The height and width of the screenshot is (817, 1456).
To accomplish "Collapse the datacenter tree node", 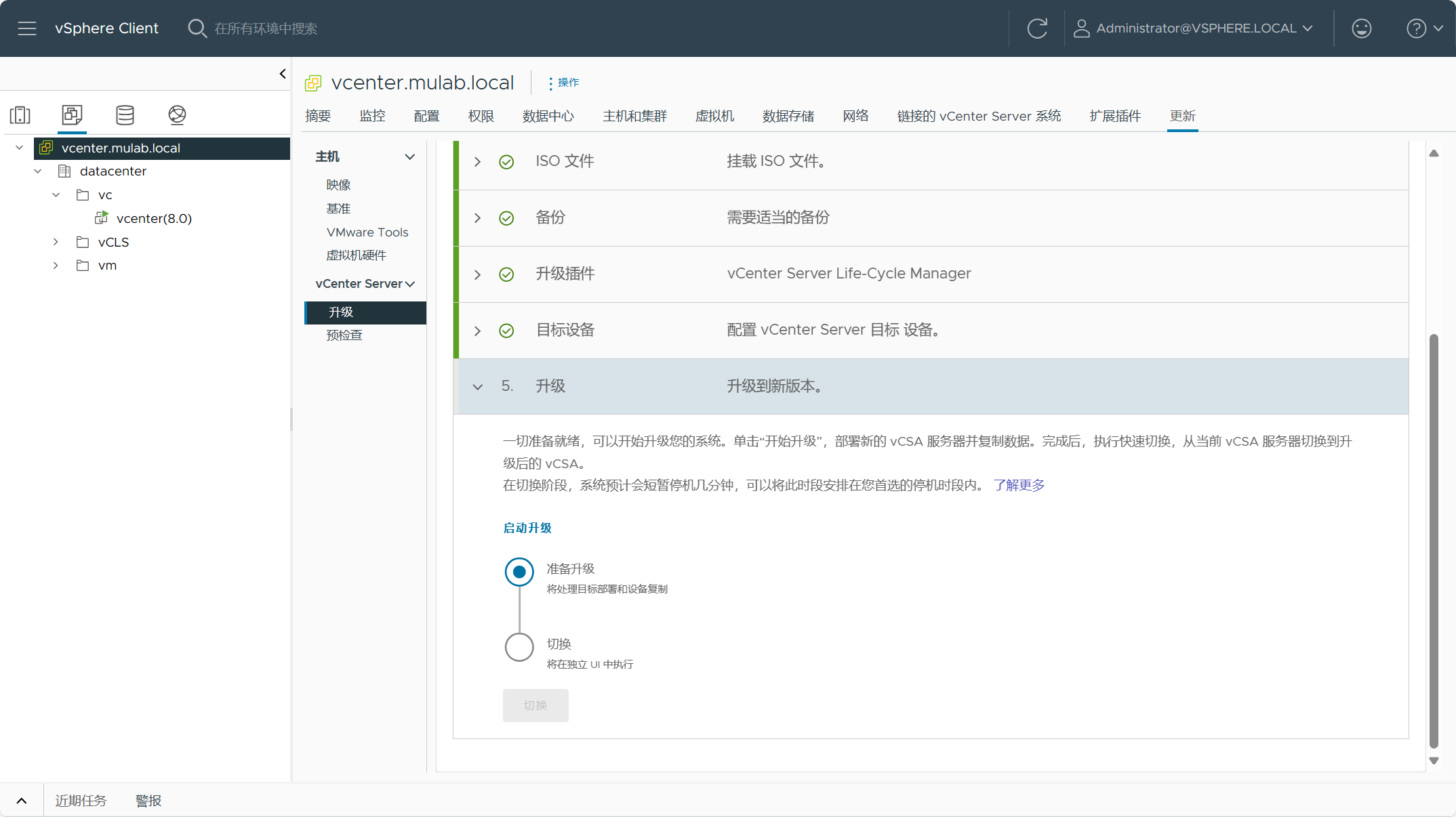I will pyautogui.click(x=38, y=171).
